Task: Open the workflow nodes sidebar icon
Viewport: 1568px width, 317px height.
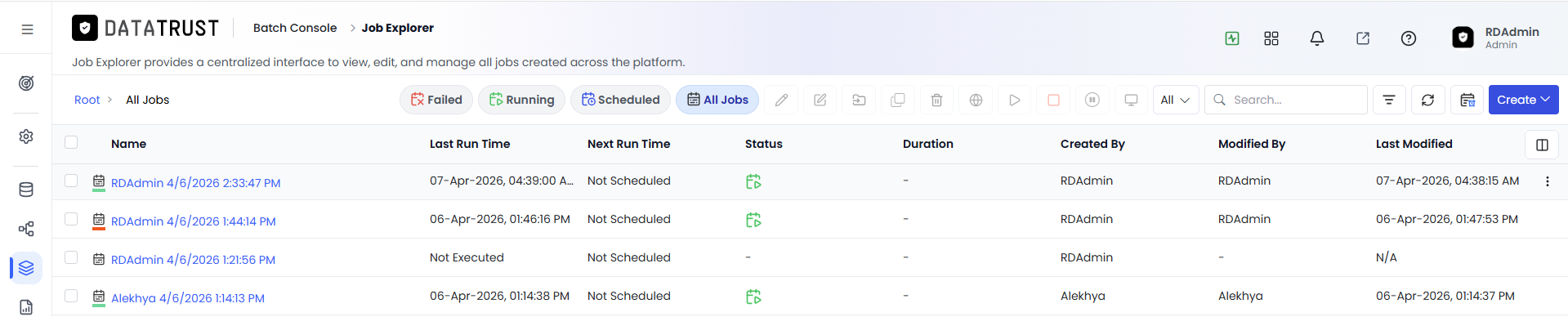Action: click(x=26, y=229)
